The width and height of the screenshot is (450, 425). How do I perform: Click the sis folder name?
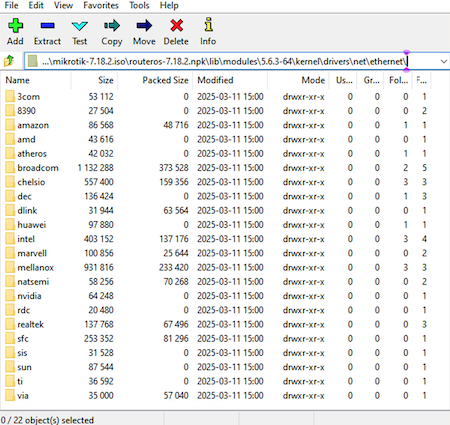(x=22, y=353)
